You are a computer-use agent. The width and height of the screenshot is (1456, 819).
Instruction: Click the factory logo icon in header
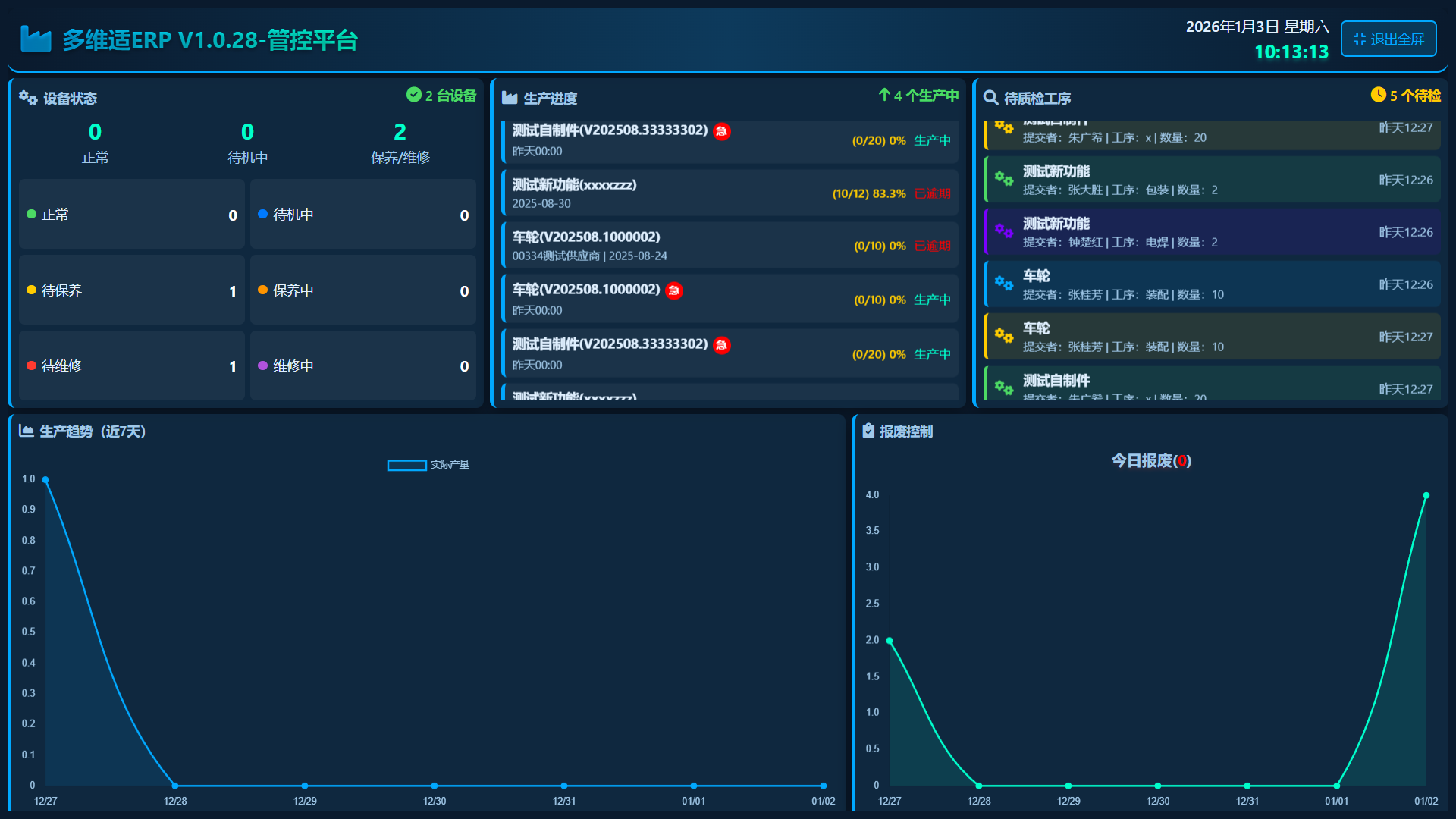click(36, 39)
